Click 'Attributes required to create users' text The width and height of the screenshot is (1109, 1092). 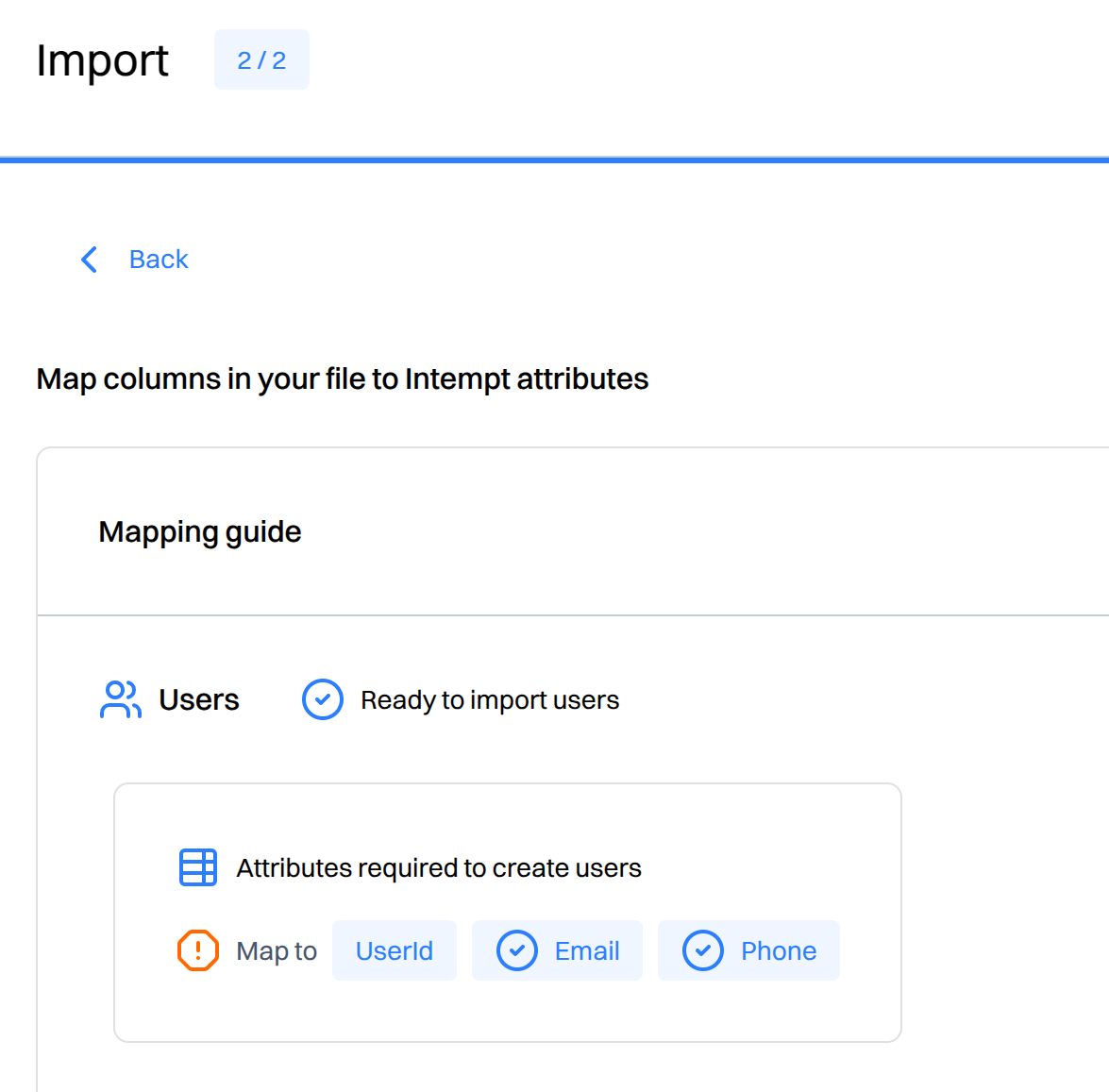point(439,867)
